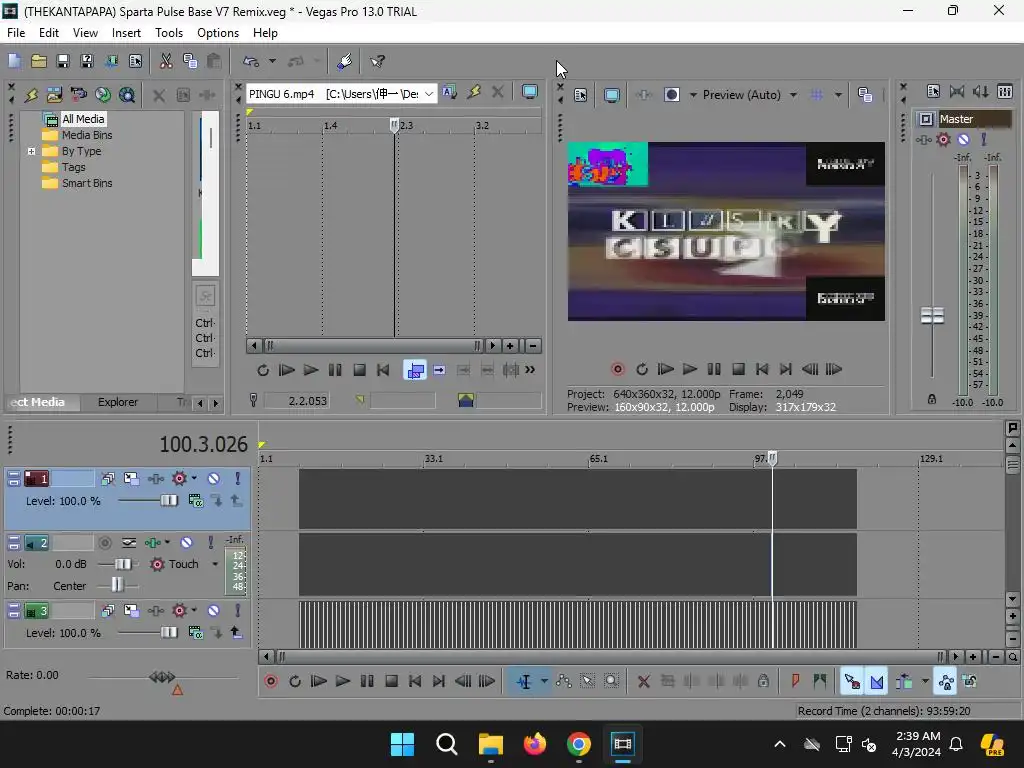The width and height of the screenshot is (1024, 768).
Task: Insert a region with the green flags icon
Action: click(820, 682)
